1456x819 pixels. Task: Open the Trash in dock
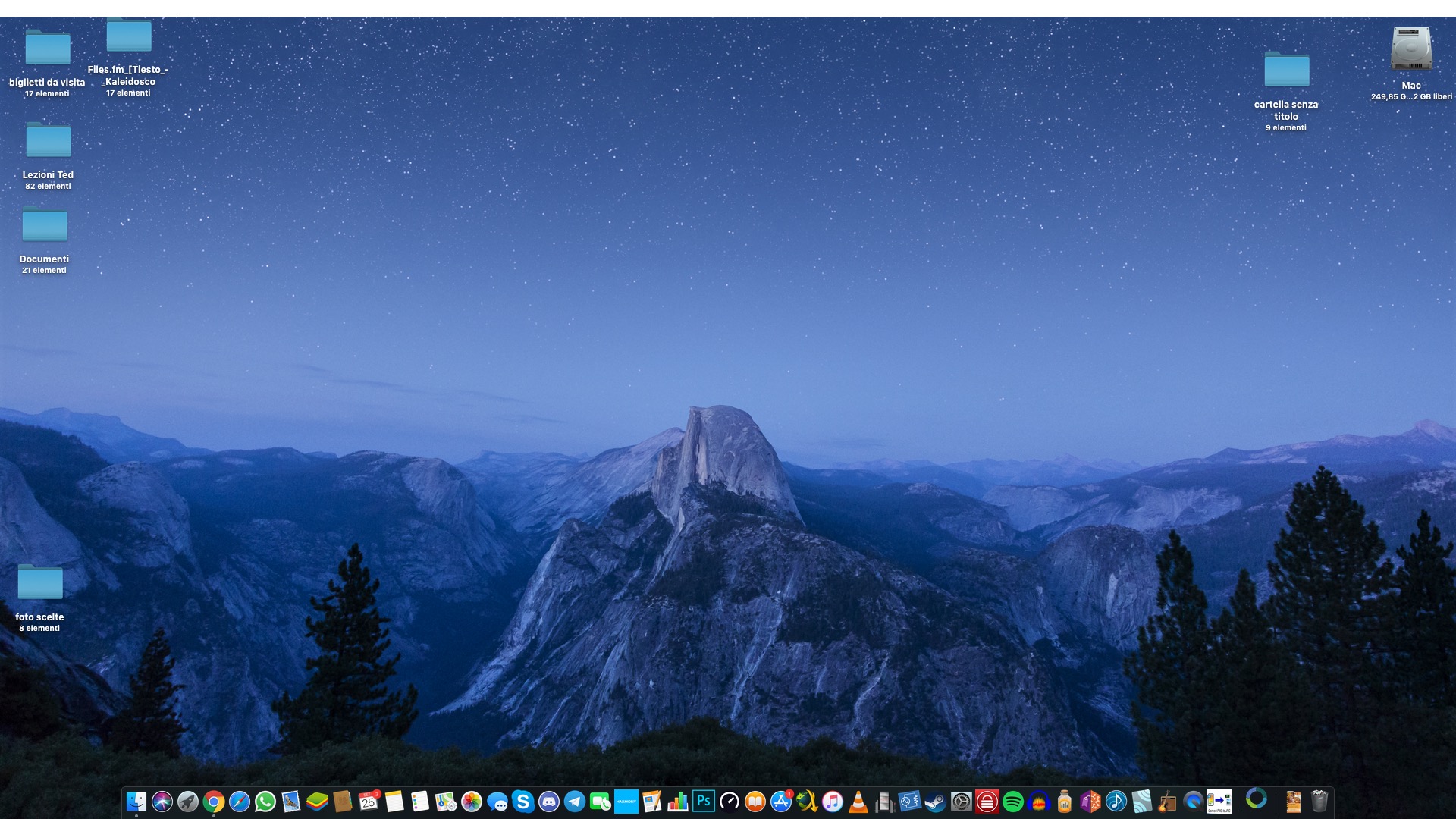[x=1319, y=801]
